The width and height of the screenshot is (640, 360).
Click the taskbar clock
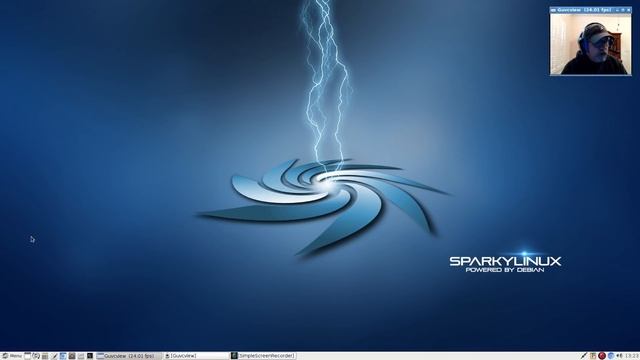[632, 356]
